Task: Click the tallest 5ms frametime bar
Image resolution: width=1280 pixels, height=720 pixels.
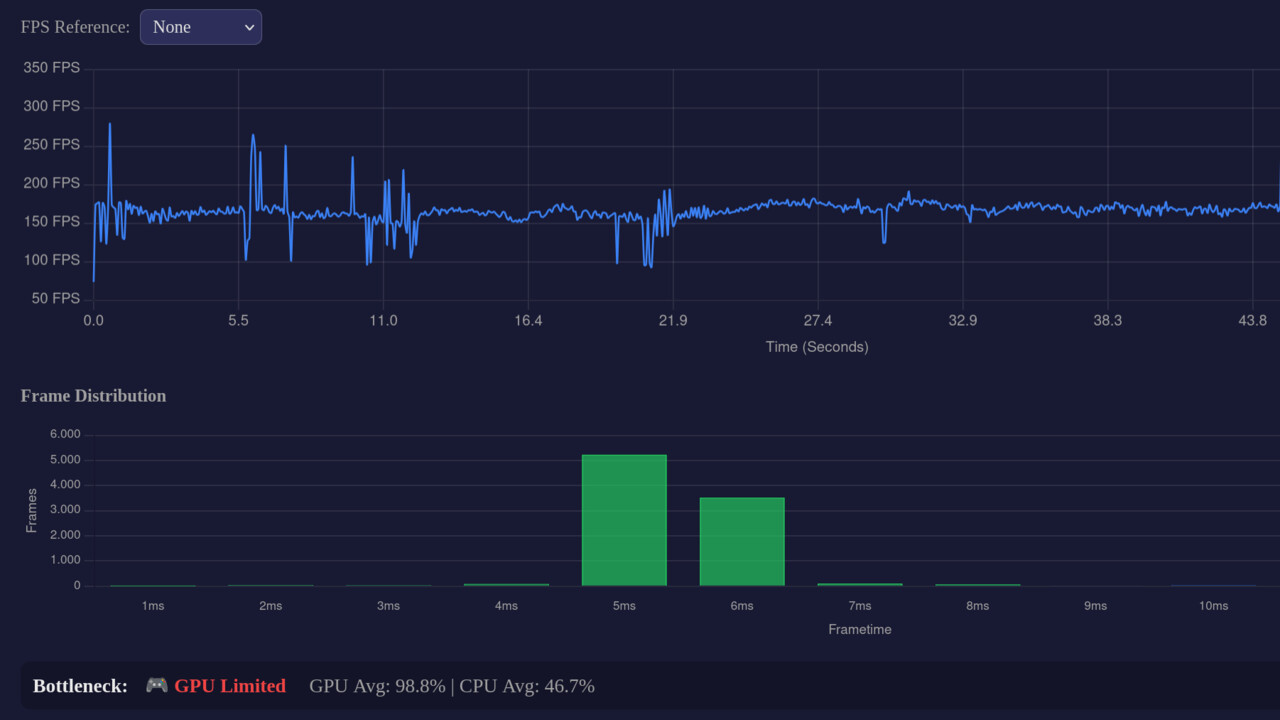Action: click(x=624, y=518)
